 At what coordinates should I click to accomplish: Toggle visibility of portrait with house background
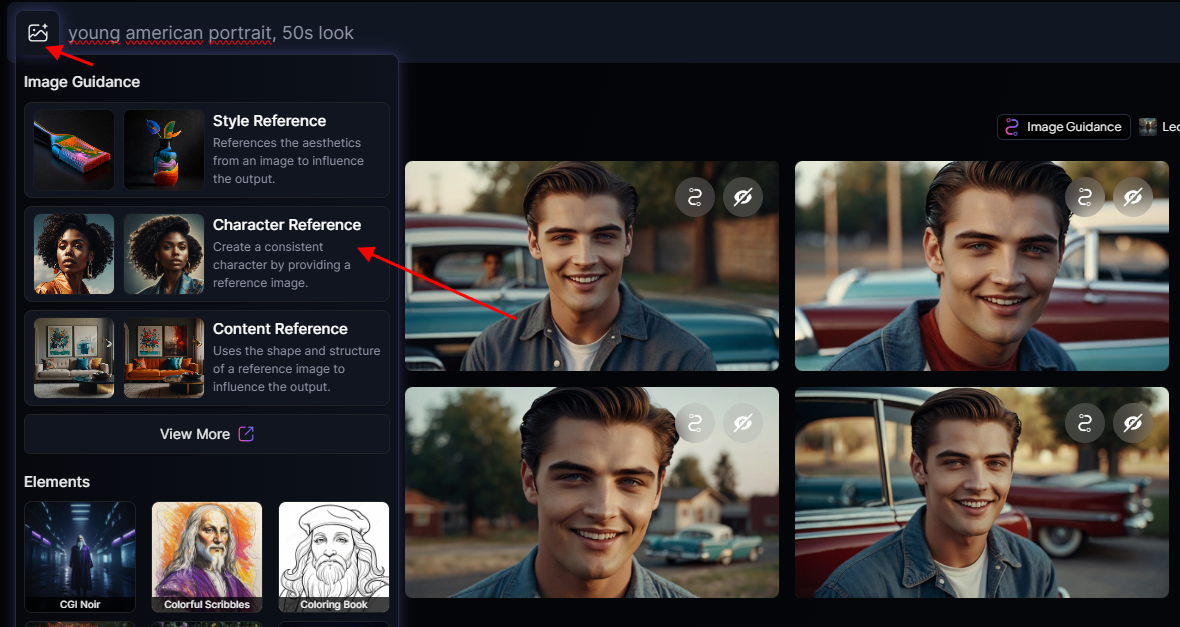[743, 424]
